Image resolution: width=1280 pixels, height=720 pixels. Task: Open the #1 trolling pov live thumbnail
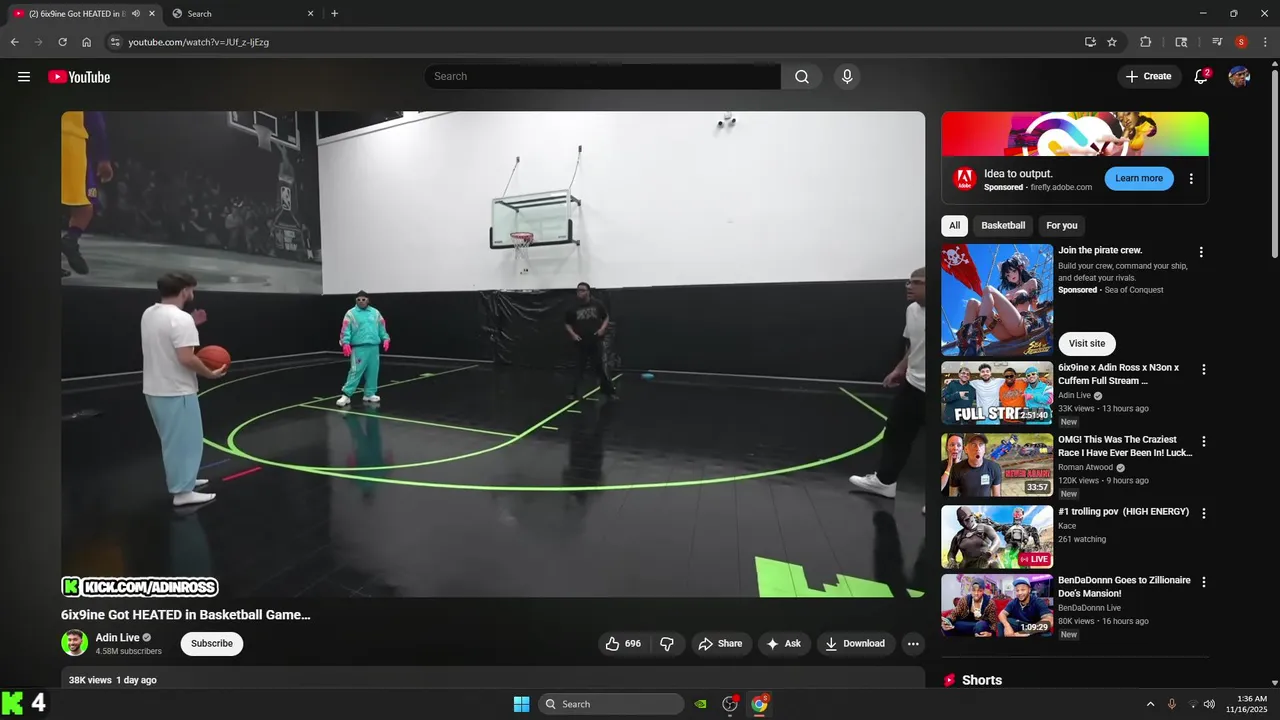[x=997, y=537]
